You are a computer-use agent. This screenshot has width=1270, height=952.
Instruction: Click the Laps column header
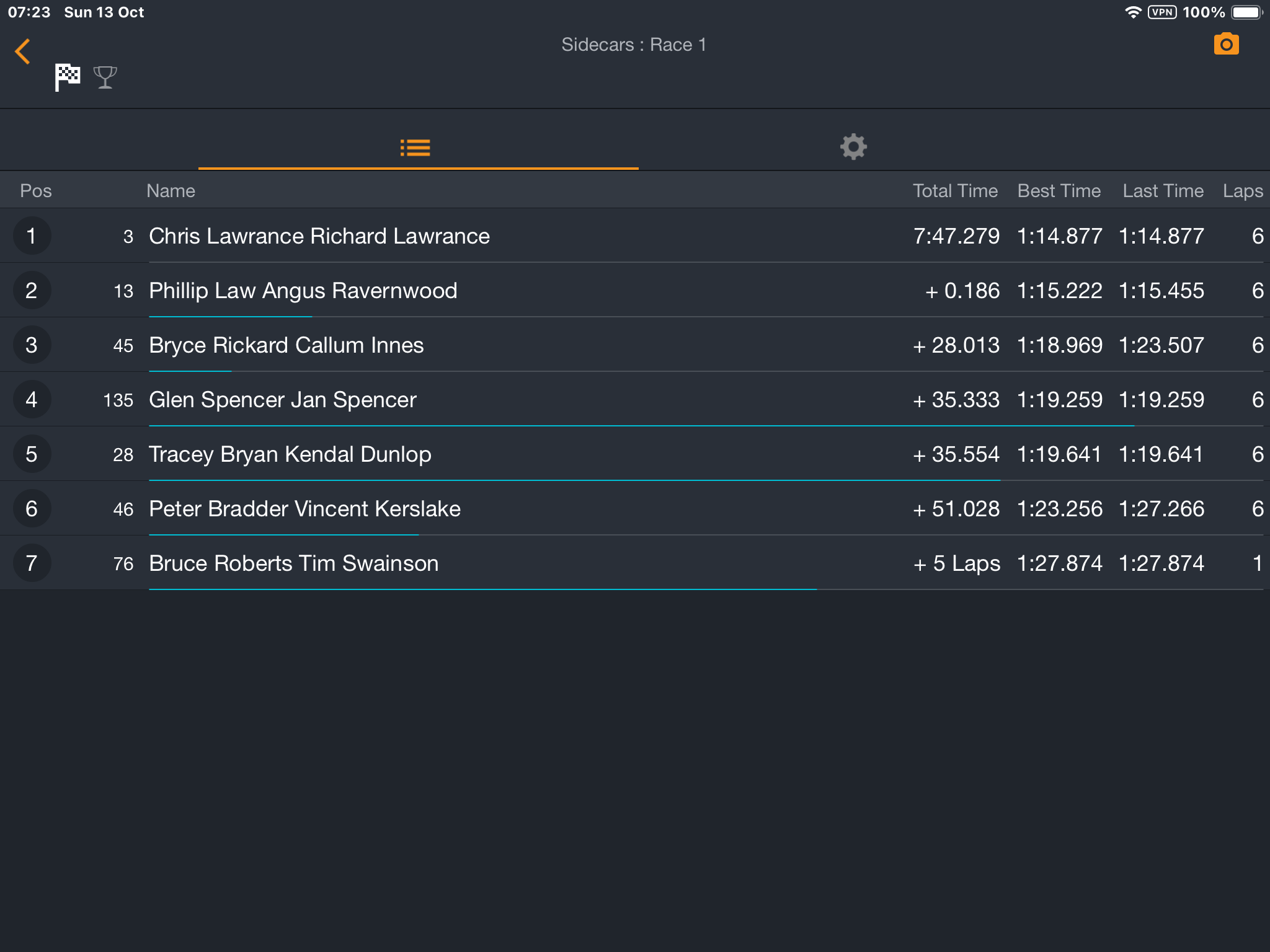pyautogui.click(x=1243, y=191)
